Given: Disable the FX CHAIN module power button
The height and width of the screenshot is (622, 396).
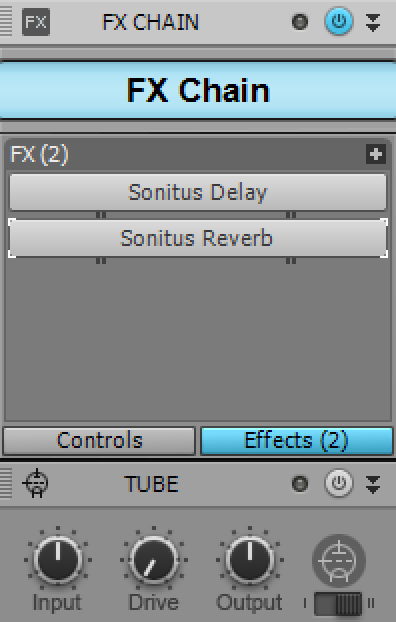Looking at the screenshot, I should (339, 21).
